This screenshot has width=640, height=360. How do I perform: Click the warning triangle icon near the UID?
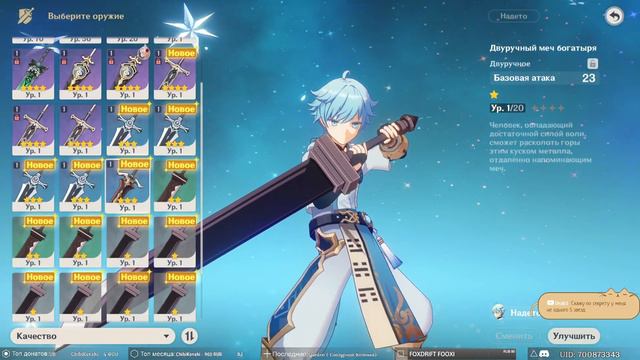coord(533,353)
